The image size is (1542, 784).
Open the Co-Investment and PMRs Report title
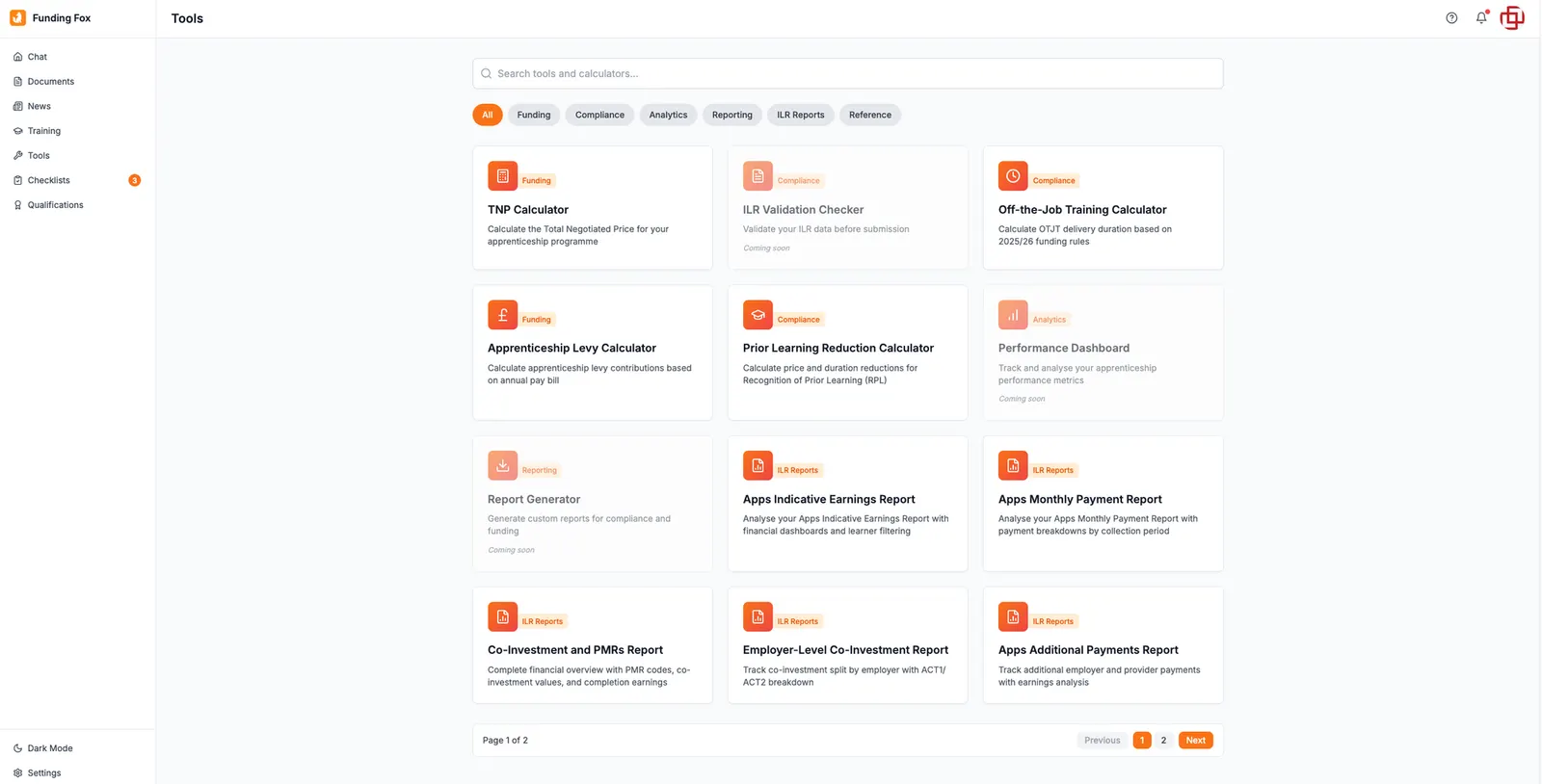point(575,650)
